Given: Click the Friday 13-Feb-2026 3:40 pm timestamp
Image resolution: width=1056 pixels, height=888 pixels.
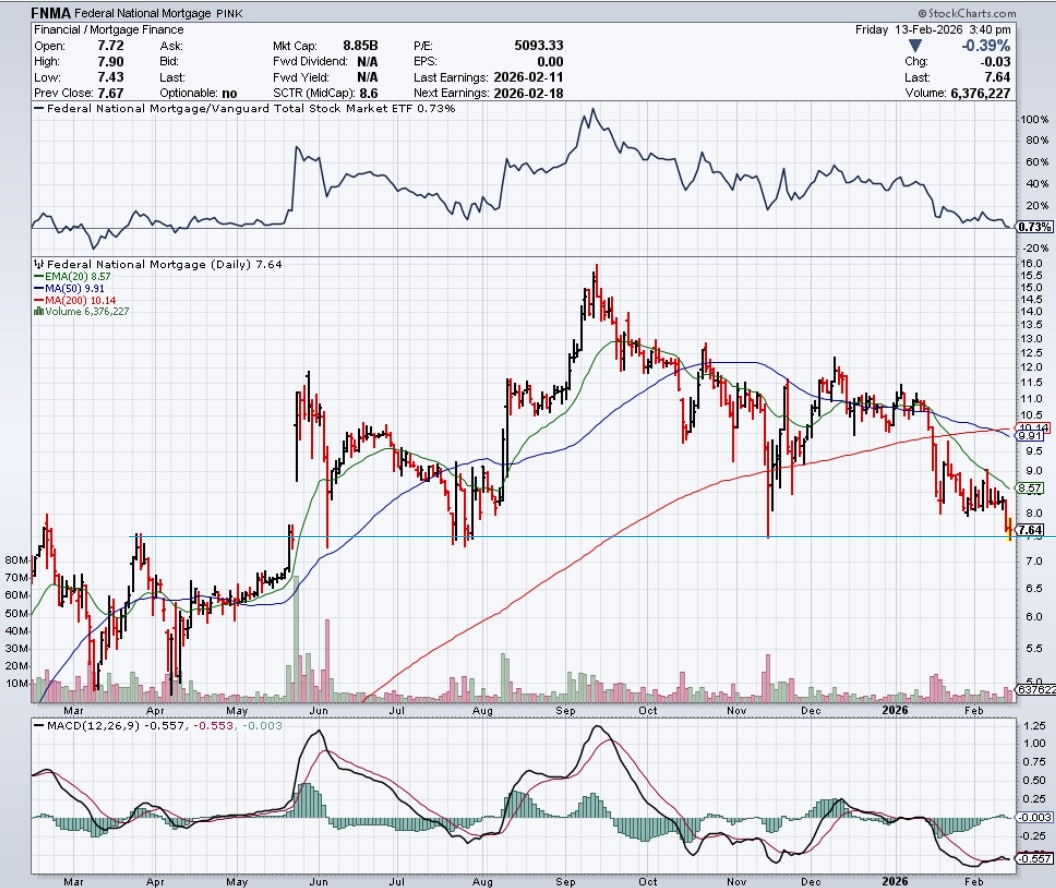Looking at the screenshot, I should [x=933, y=30].
